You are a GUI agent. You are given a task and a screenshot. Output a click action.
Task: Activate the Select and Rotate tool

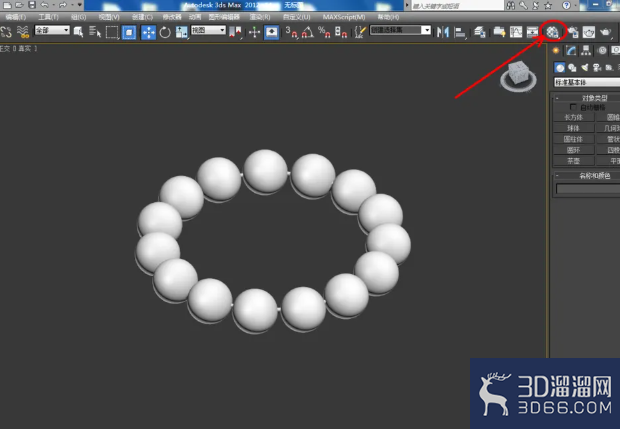pyautogui.click(x=165, y=32)
